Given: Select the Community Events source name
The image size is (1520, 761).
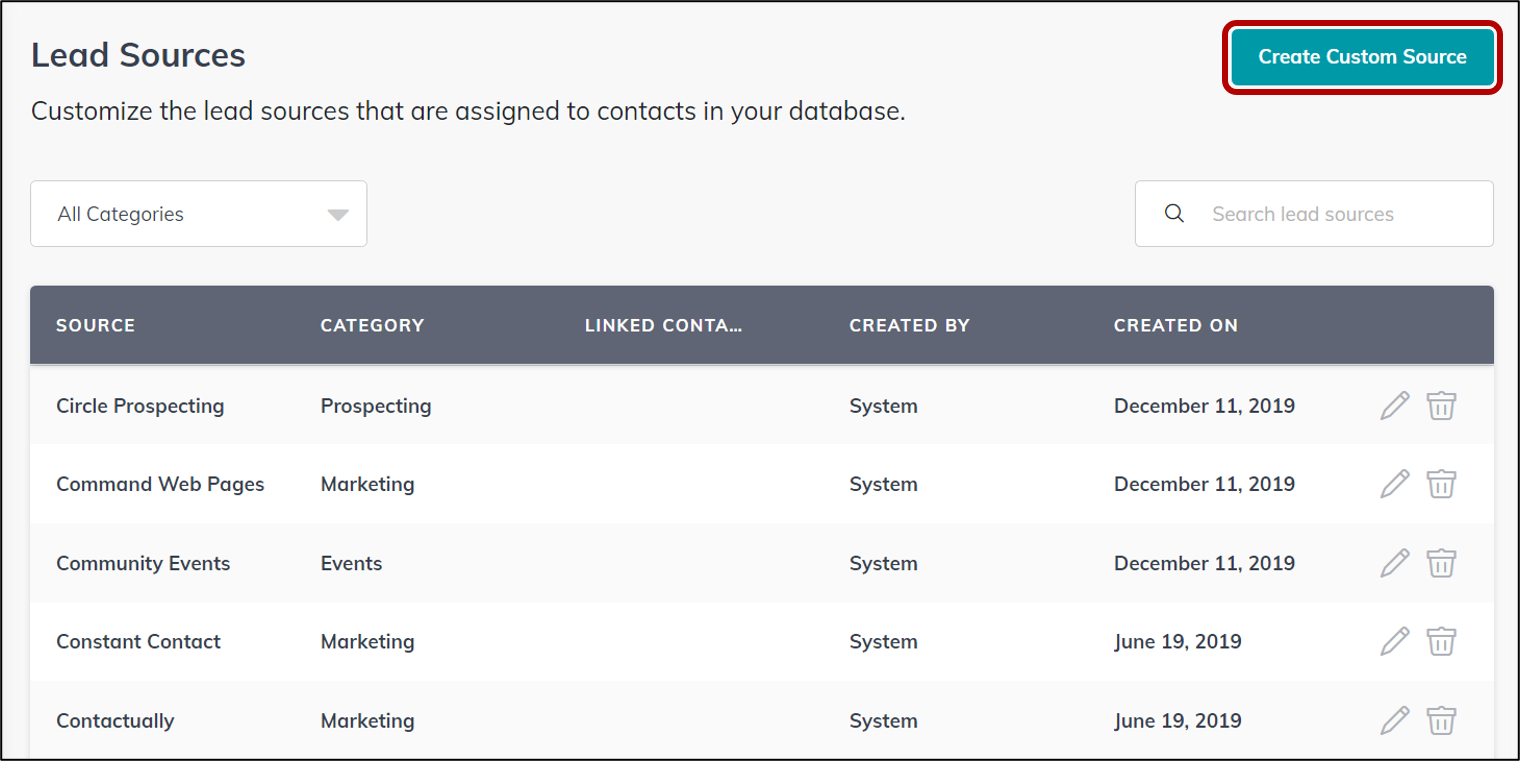Looking at the screenshot, I should 143,563.
